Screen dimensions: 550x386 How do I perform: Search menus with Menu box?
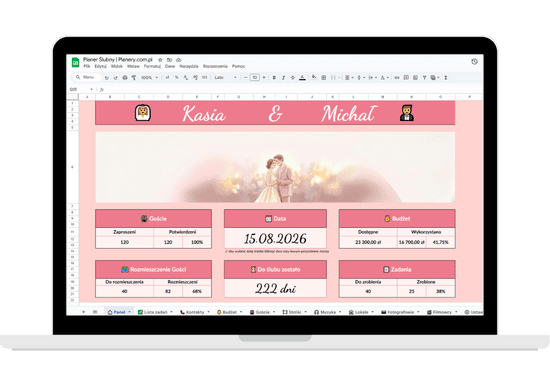tap(87, 77)
